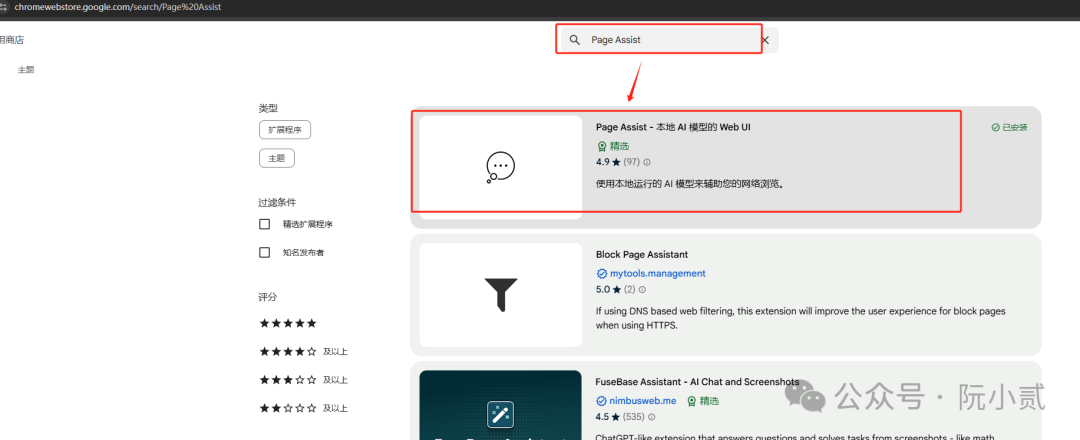
Task: Click info icon beside Page Assist rating (97)
Action: pos(647,163)
